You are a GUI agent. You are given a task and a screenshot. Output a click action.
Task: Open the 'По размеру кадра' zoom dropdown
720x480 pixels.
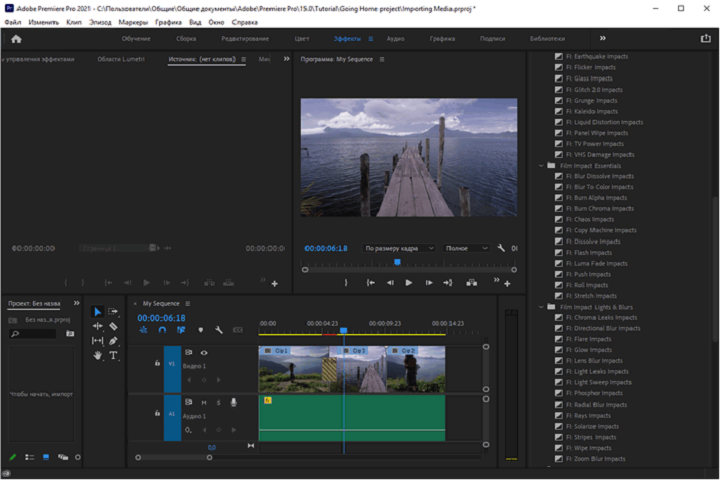[399, 248]
